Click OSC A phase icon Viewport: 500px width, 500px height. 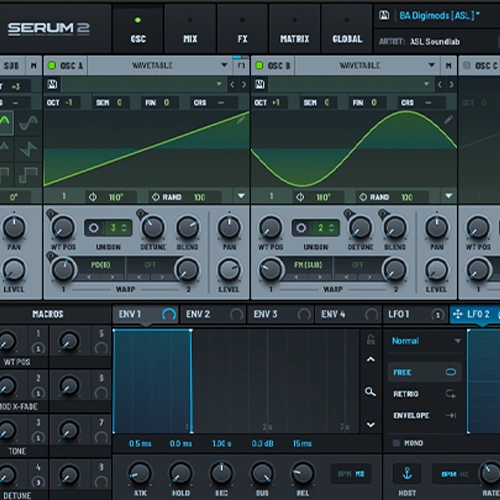pyautogui.click(x=93, y=197)
